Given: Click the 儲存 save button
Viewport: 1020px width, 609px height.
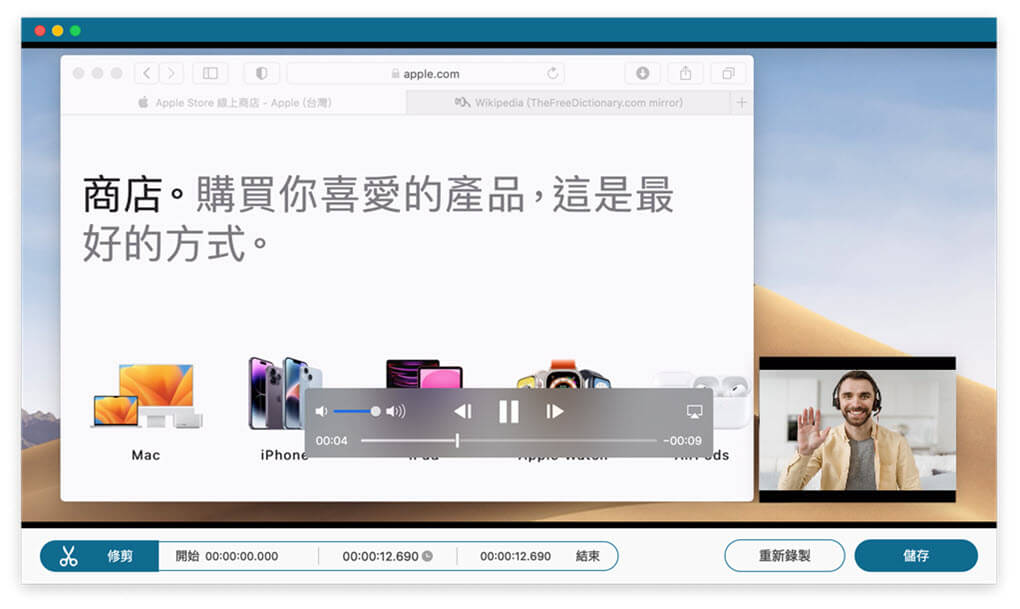Looking at the screenshot, I should pos(916,556).
